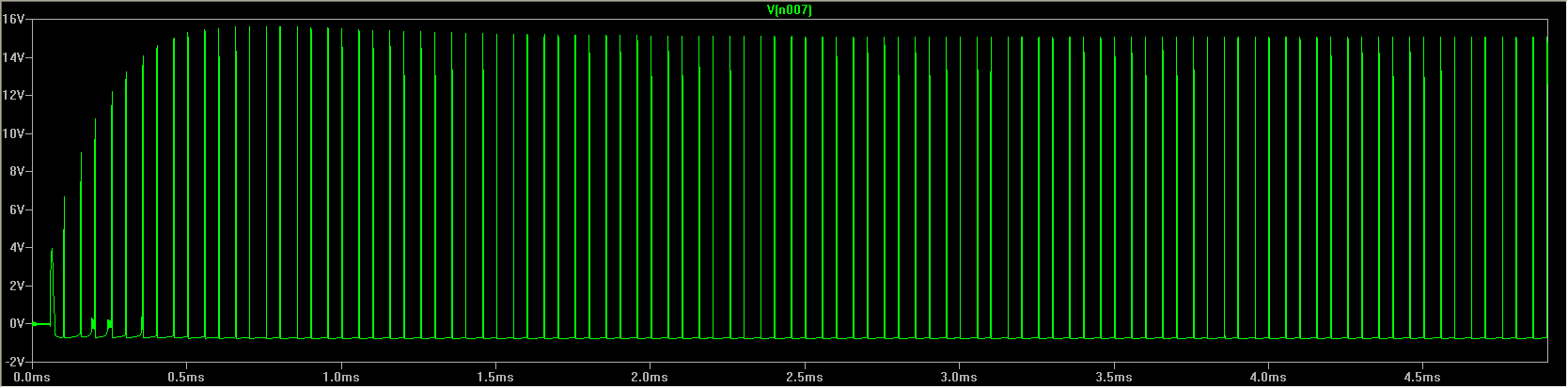Screen dimensions: 1568x388
Task: Select the V(n007) trace label
Action: click(x=790, y=9)
